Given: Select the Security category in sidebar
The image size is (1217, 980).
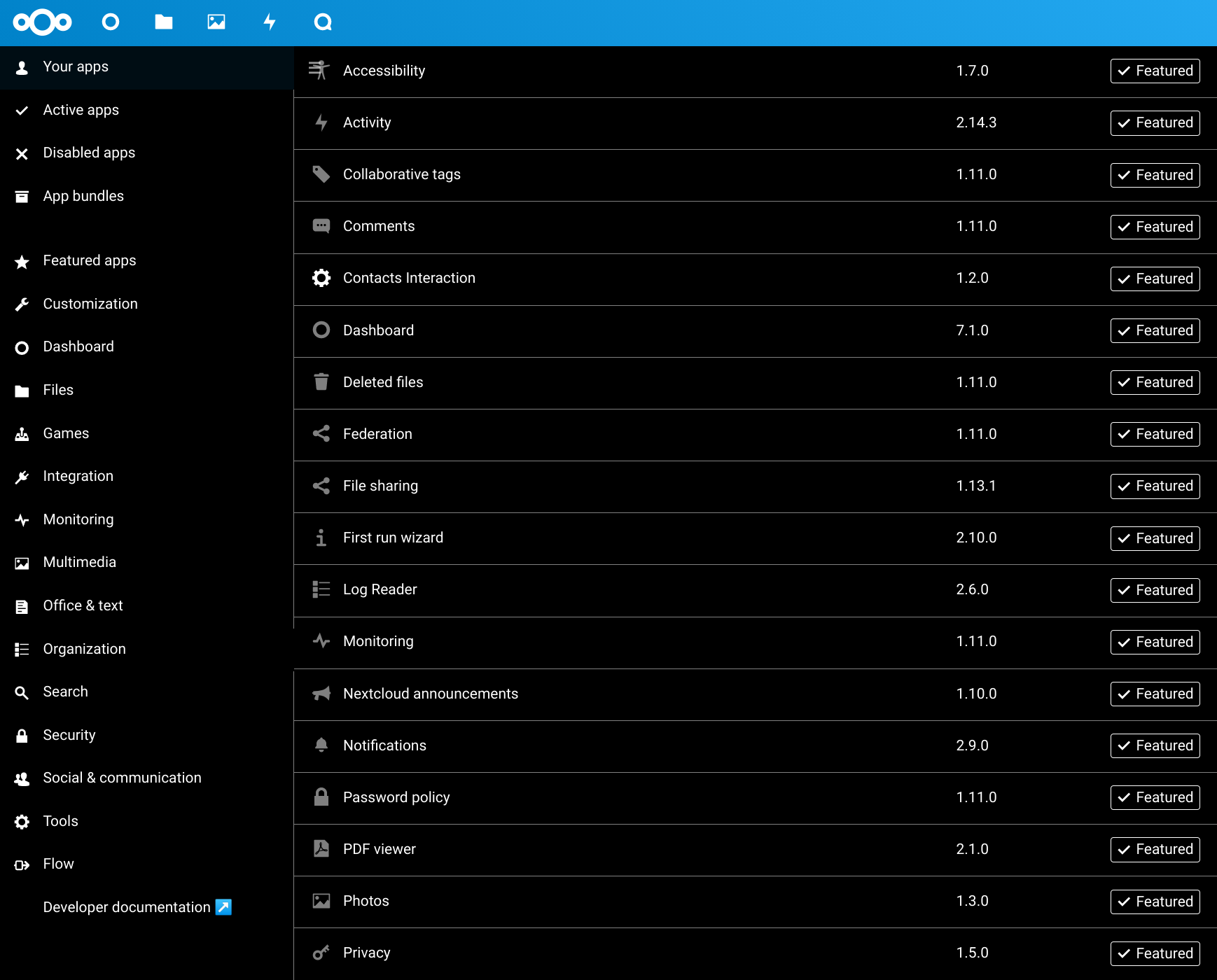Looking at the screenshot, I should [x=69, y=735].
